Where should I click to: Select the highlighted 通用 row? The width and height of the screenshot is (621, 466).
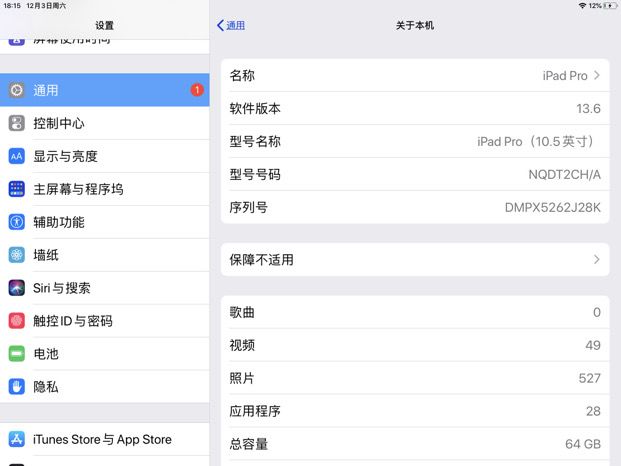pyautogui.click(x=105, y=90)
